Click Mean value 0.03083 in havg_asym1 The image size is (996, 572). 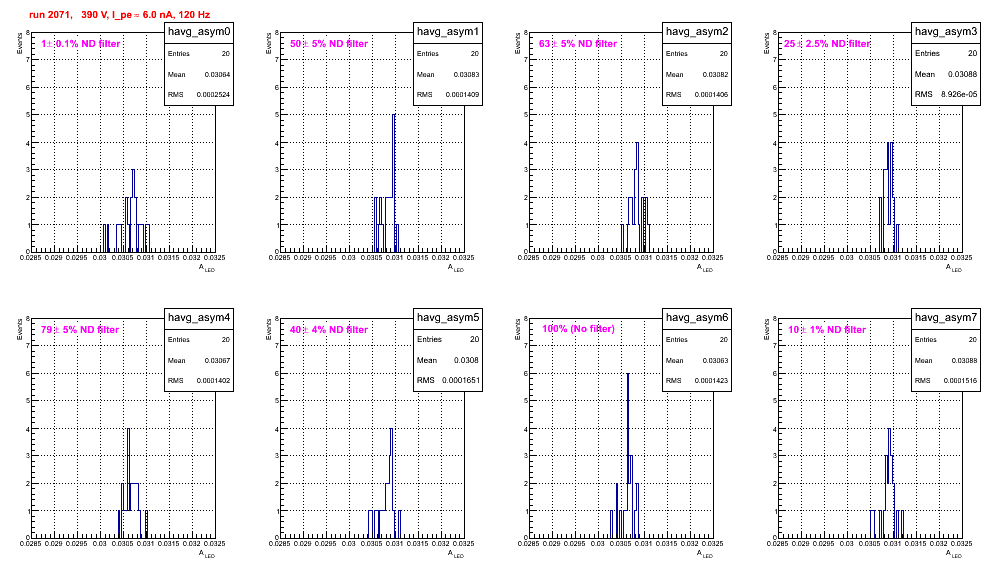(x=466, y=74)
